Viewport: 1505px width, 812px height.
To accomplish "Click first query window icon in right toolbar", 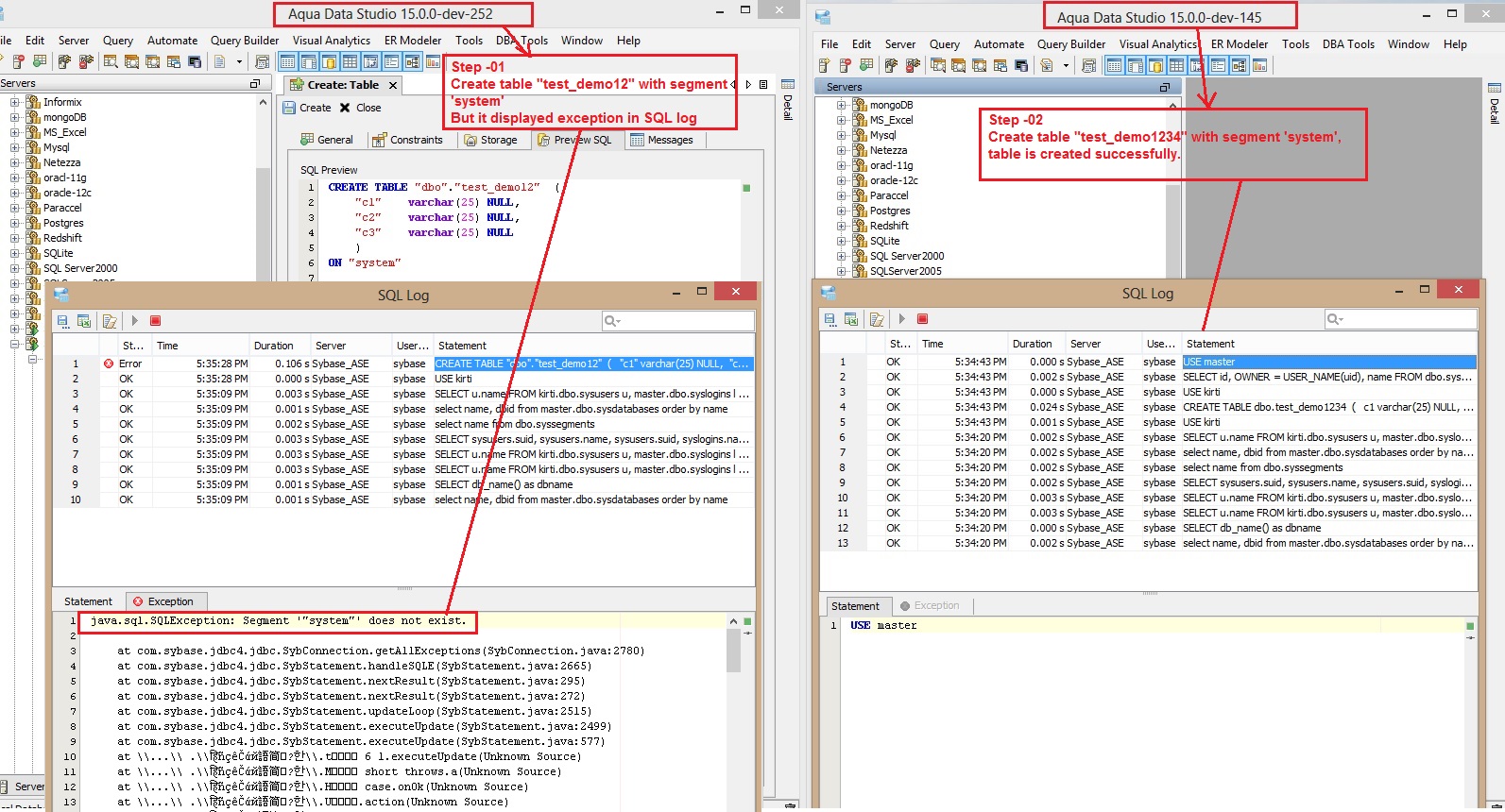I will coord(938,65).
